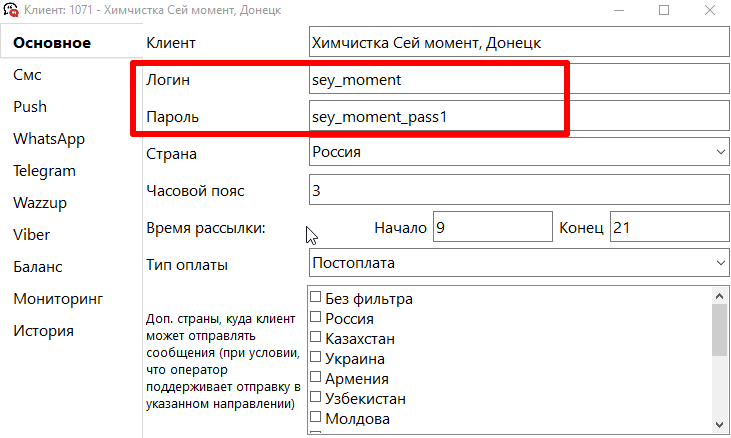Open the Страна dropdown

tap(519, 151)
